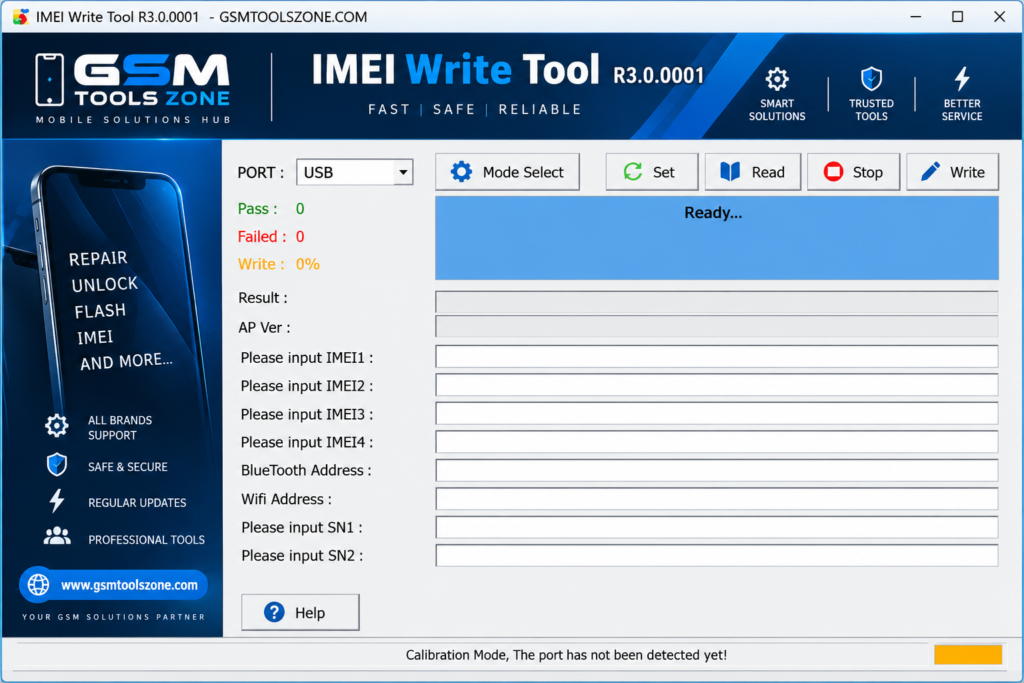Click the 'ALL BRANDS SUPPORT' sidebar text

pyautogui.click(x=120, y=428)
